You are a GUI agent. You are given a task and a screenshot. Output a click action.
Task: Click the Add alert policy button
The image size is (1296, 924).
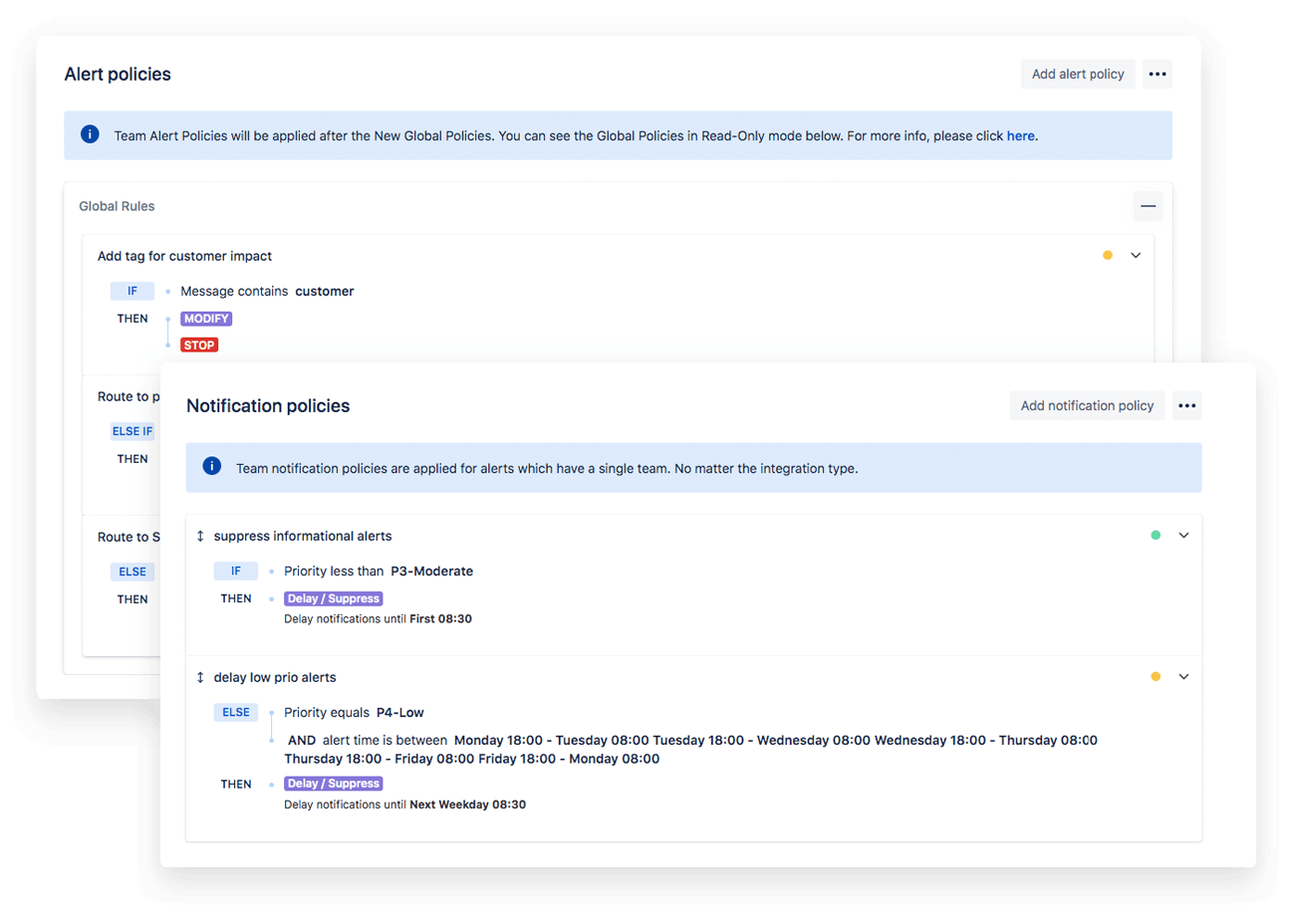[1078, 74]
